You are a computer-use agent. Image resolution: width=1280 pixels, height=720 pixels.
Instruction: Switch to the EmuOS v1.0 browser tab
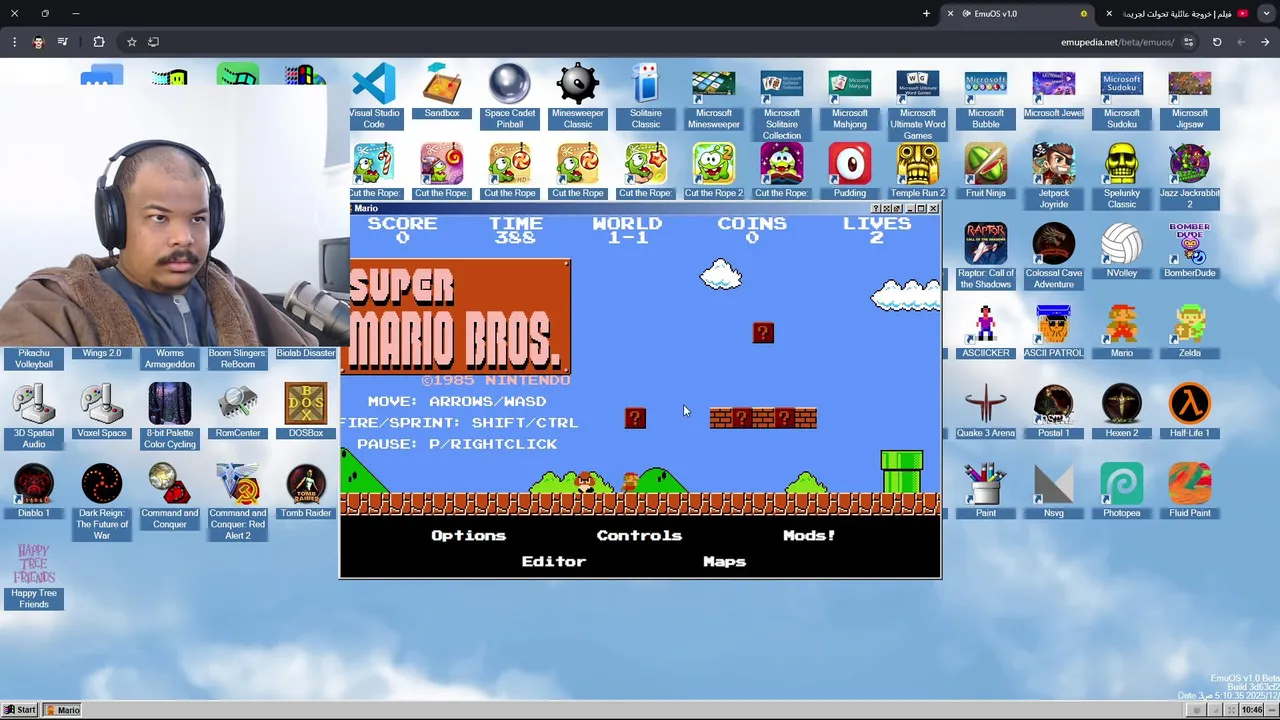[x=1018, y=14]
